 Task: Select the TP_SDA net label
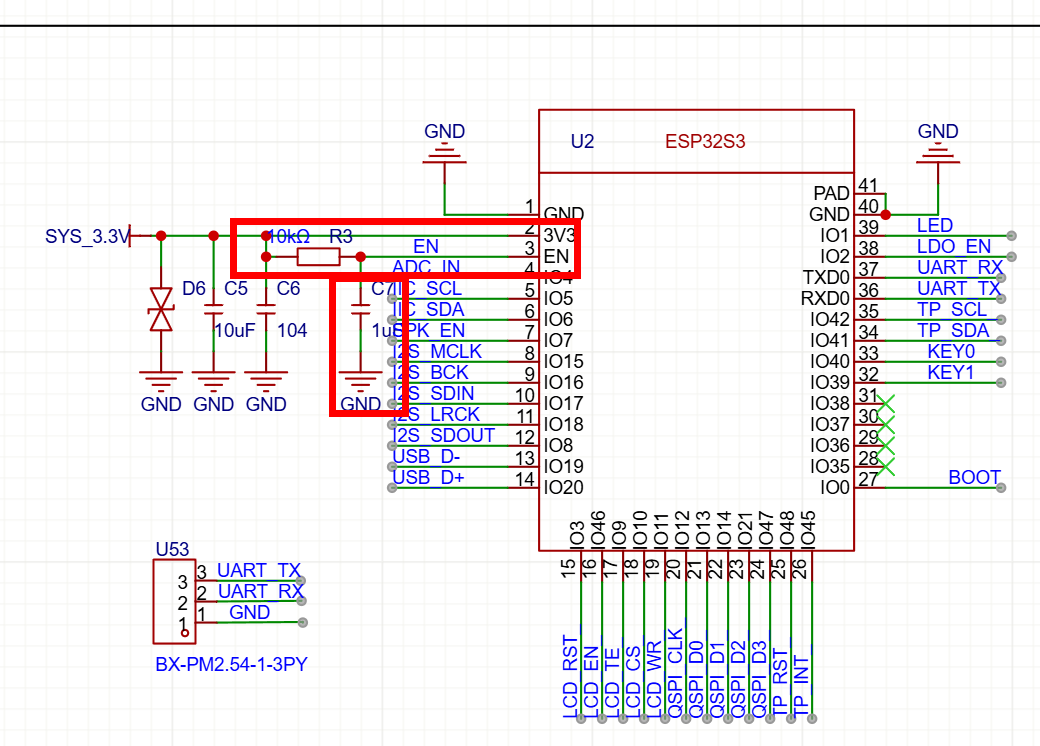(x=953, y=330)
